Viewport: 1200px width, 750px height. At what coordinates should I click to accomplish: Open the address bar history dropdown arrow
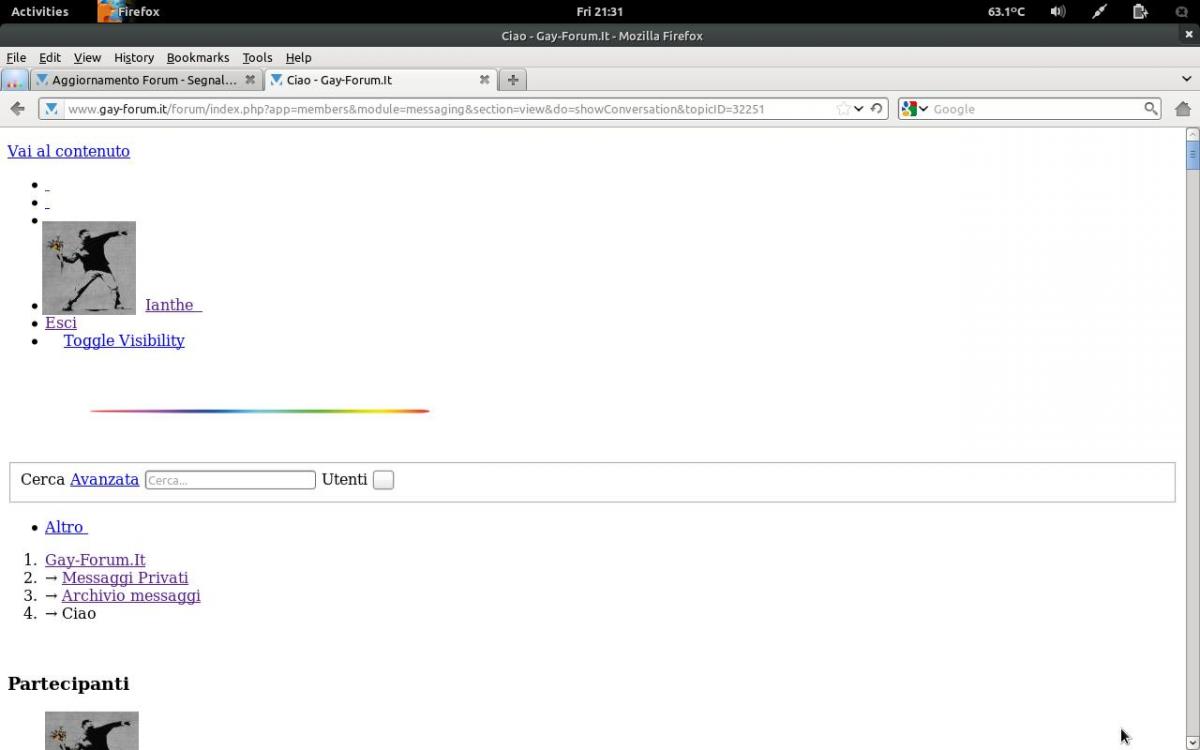[858, 109]
